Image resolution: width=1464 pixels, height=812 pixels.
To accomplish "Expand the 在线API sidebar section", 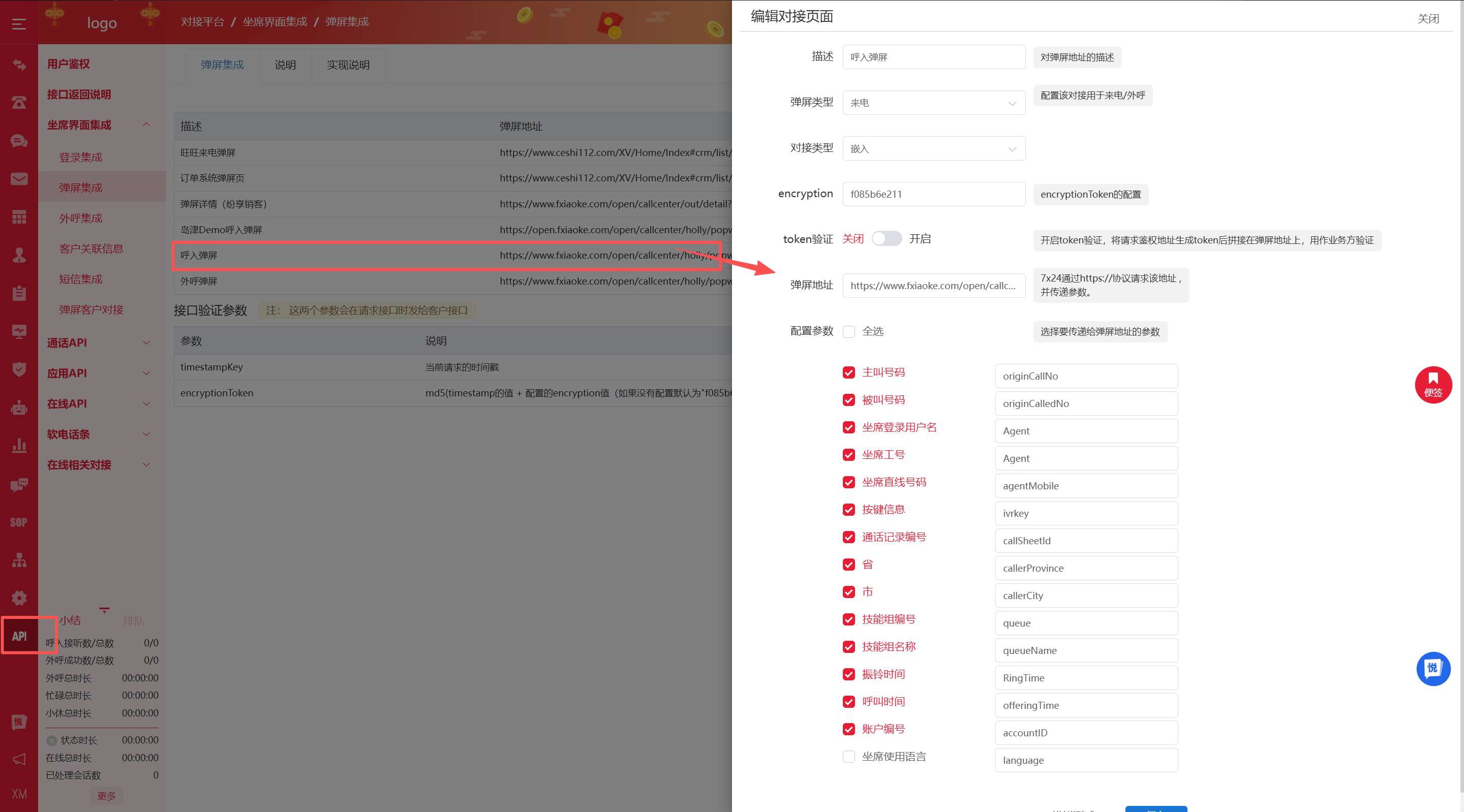I will [101, 403].
